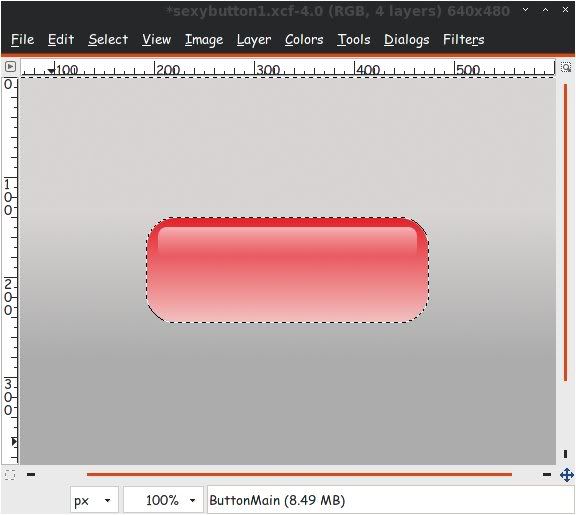The width and height of the screenshot is (576, 515).
Task: Toggle the Quick Mask button
Action: tap(10, 475)
